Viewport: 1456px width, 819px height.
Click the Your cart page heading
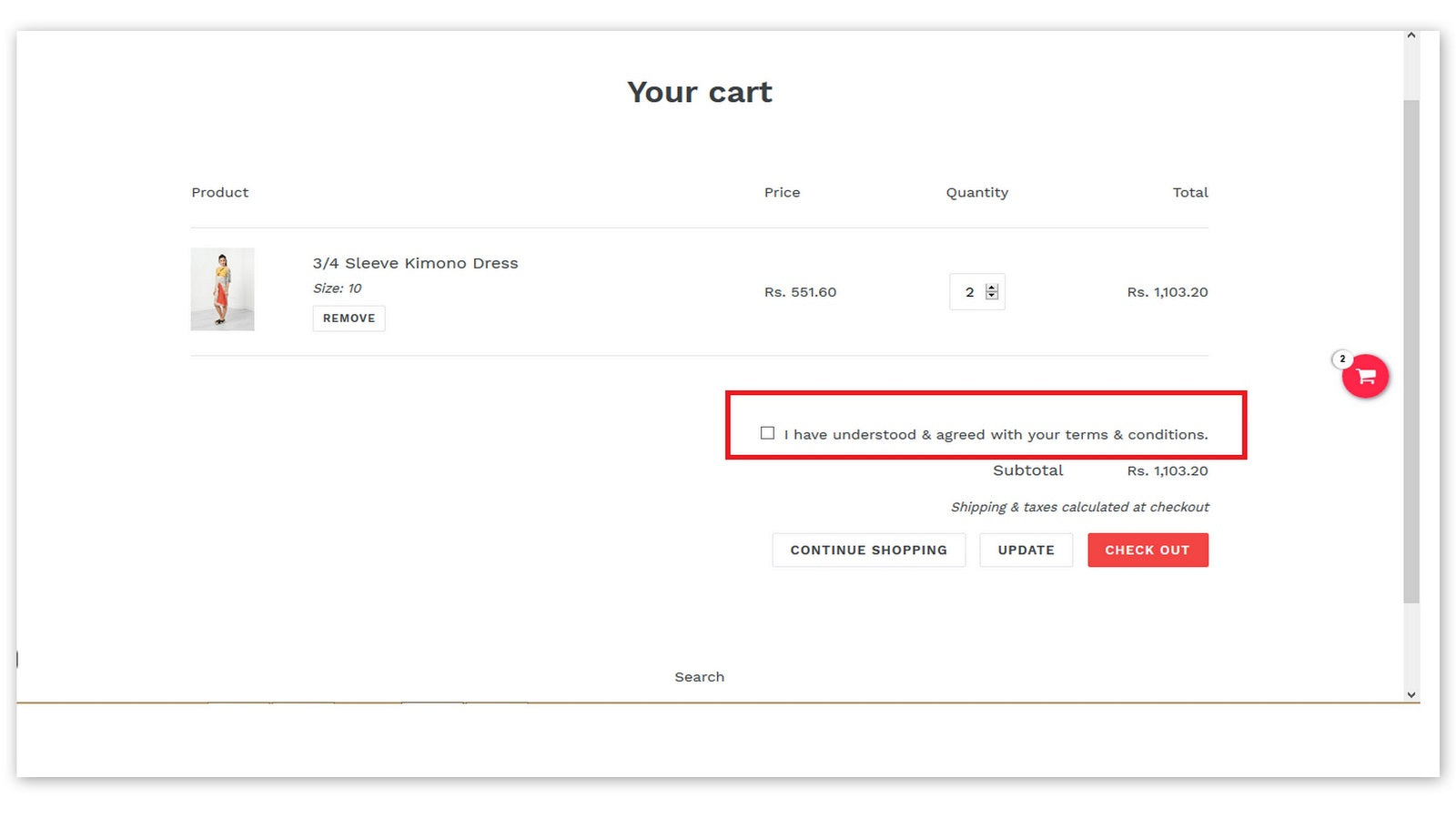(699, 92)
